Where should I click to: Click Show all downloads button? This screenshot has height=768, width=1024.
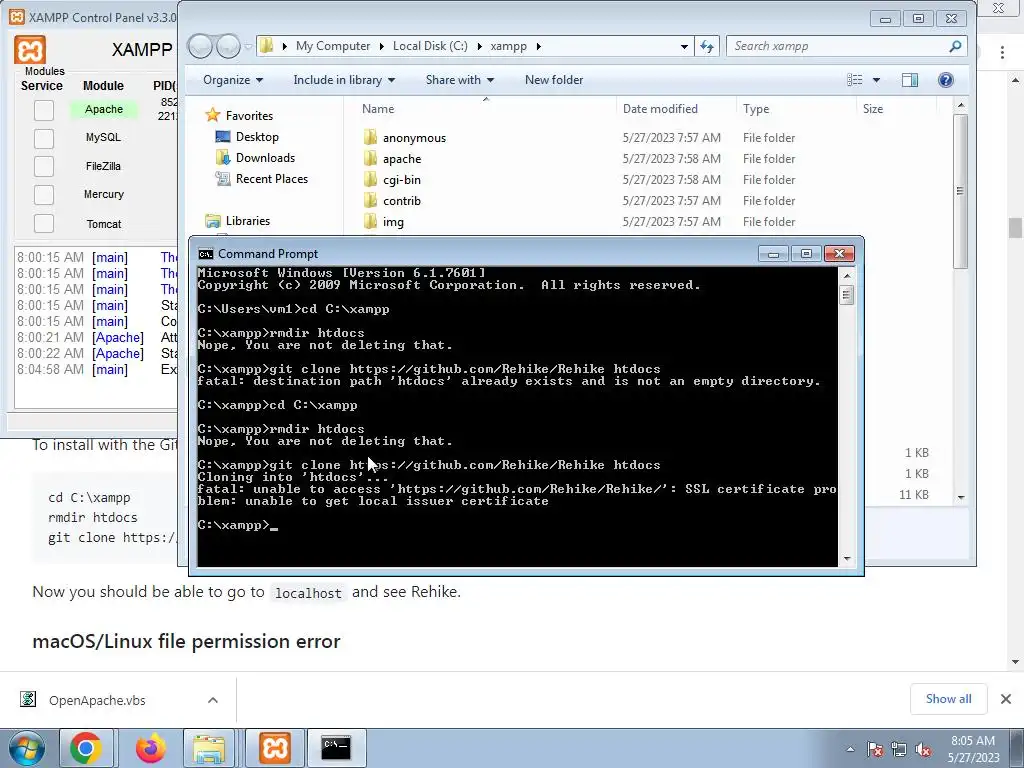point(948,699)
